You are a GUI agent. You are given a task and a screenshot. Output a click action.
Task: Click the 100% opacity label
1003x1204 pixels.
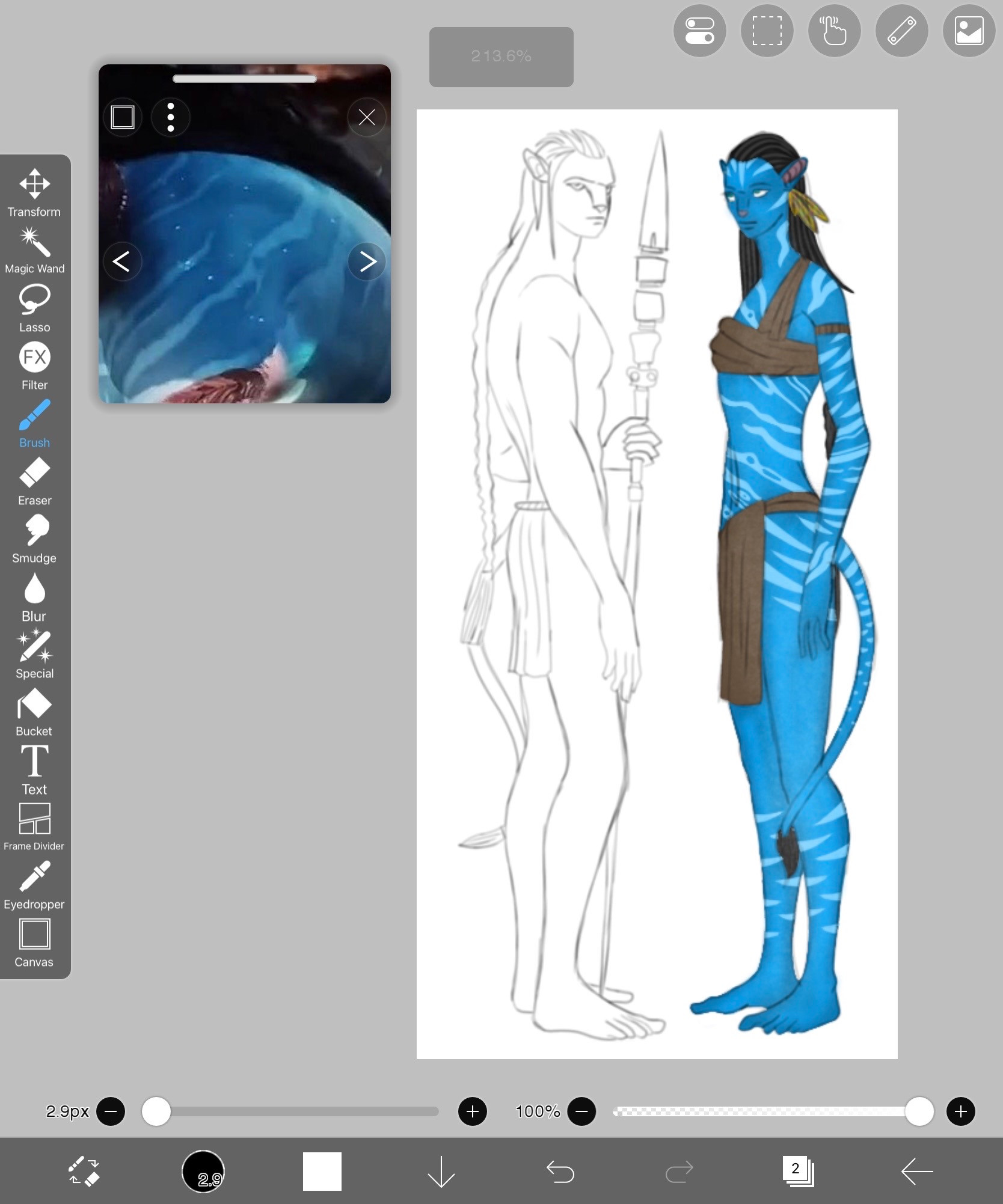538,1111
